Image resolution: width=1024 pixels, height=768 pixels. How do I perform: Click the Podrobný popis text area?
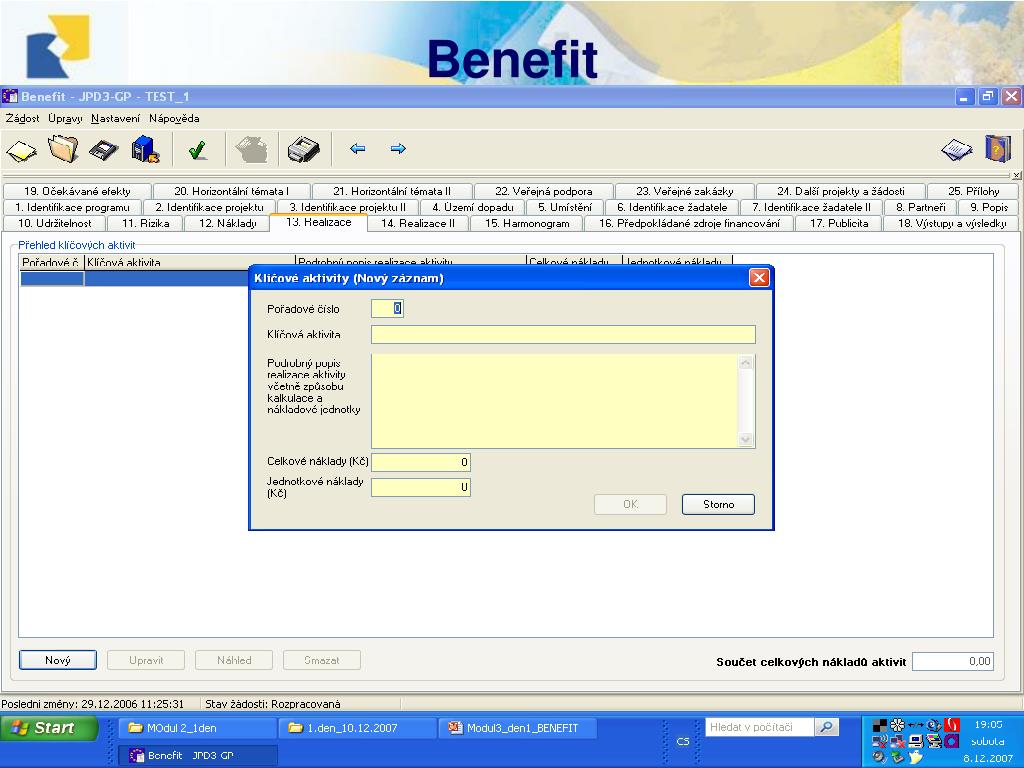(x=554, y=401)
